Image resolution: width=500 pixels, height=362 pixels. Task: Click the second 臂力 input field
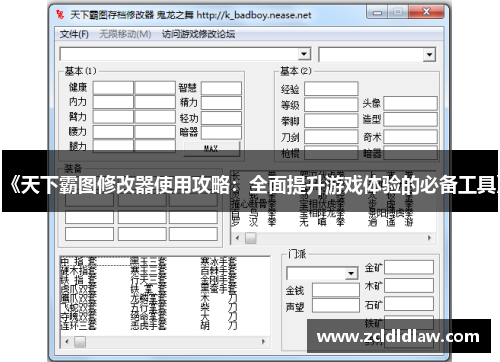pos(155,117)
